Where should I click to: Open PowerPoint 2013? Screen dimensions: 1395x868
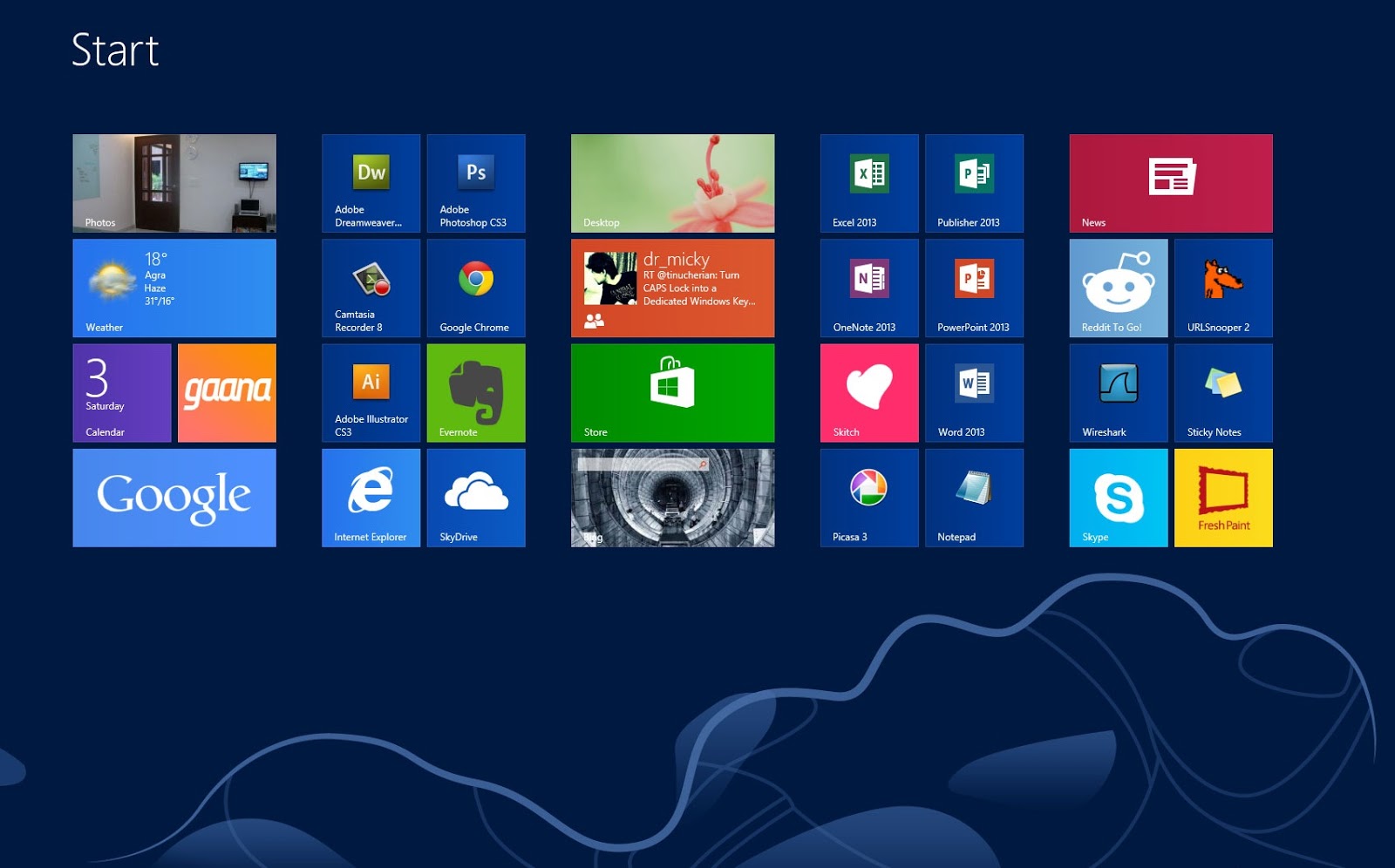974,288
